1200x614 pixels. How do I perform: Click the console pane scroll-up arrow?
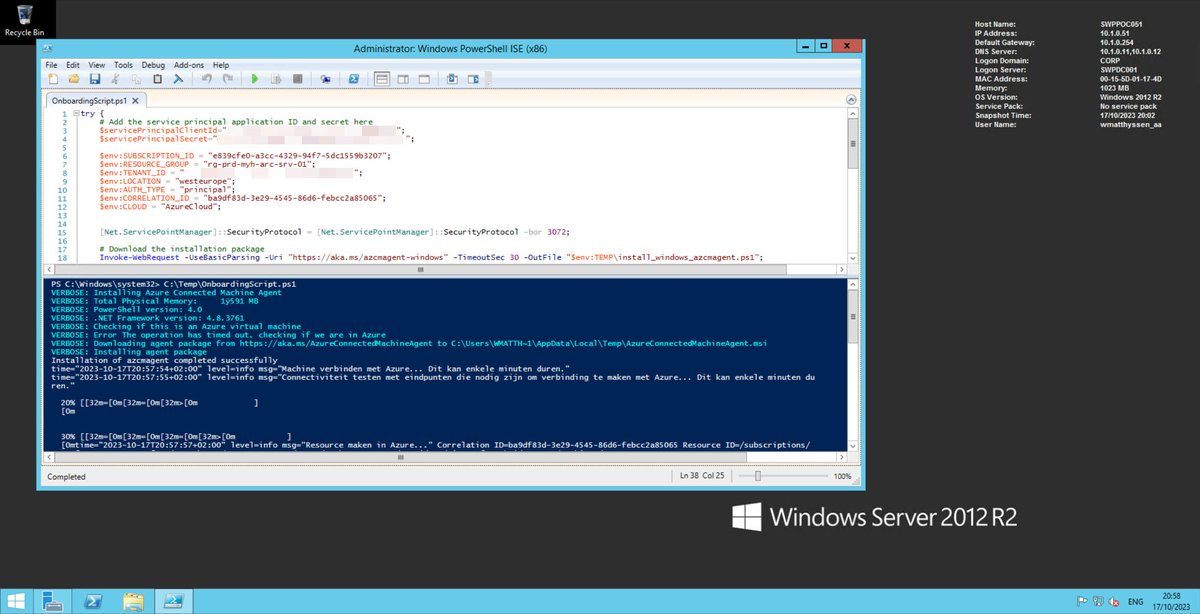click(852, 285)
